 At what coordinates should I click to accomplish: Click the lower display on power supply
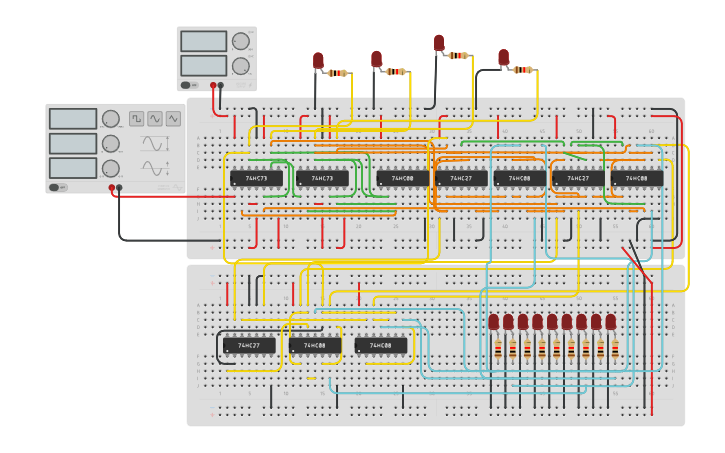pos(203,66)
